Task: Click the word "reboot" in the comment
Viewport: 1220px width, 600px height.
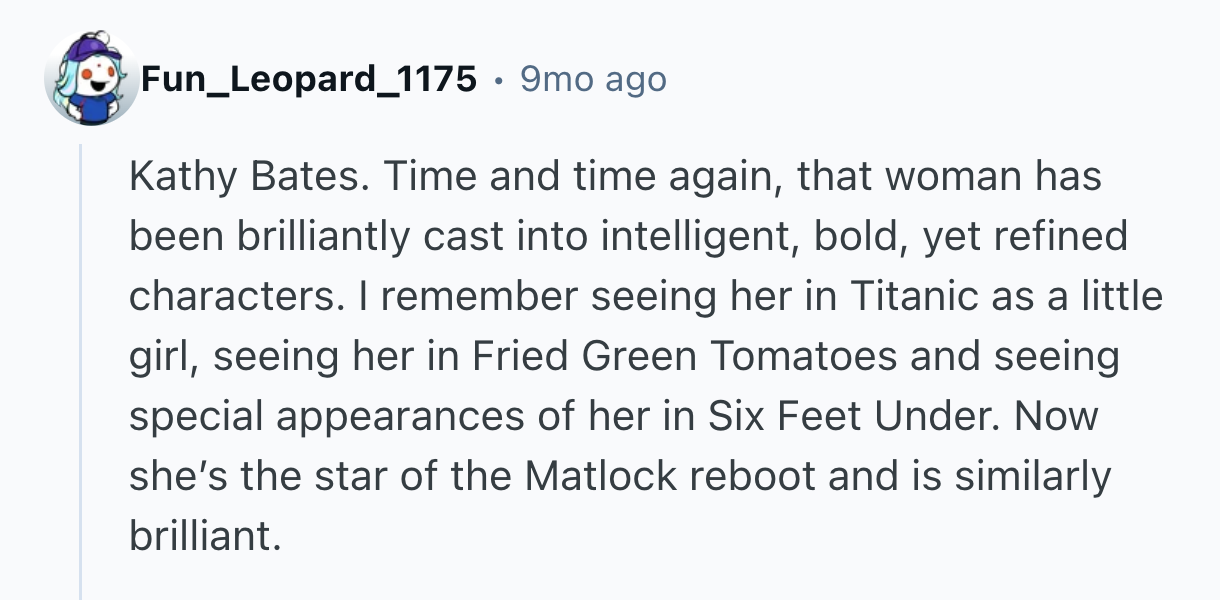Action: (x=762, y=477)
